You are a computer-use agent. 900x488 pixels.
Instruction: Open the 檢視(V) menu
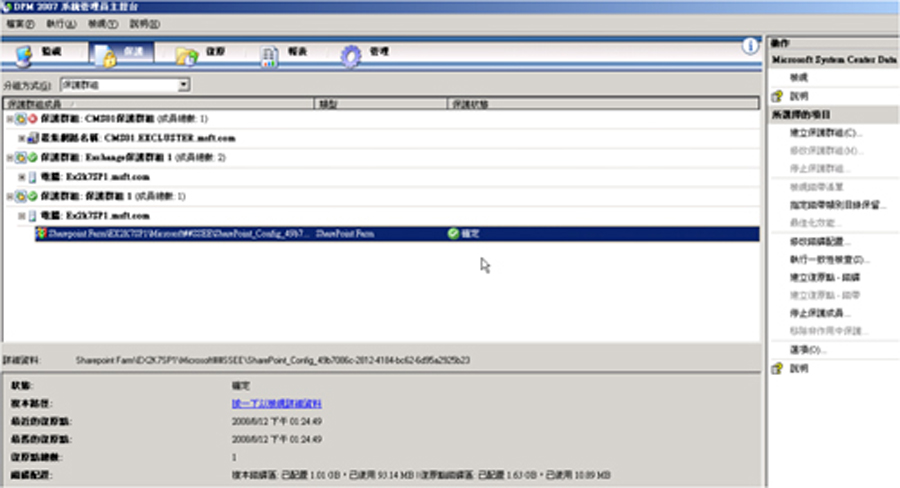[x=103, y=24]
